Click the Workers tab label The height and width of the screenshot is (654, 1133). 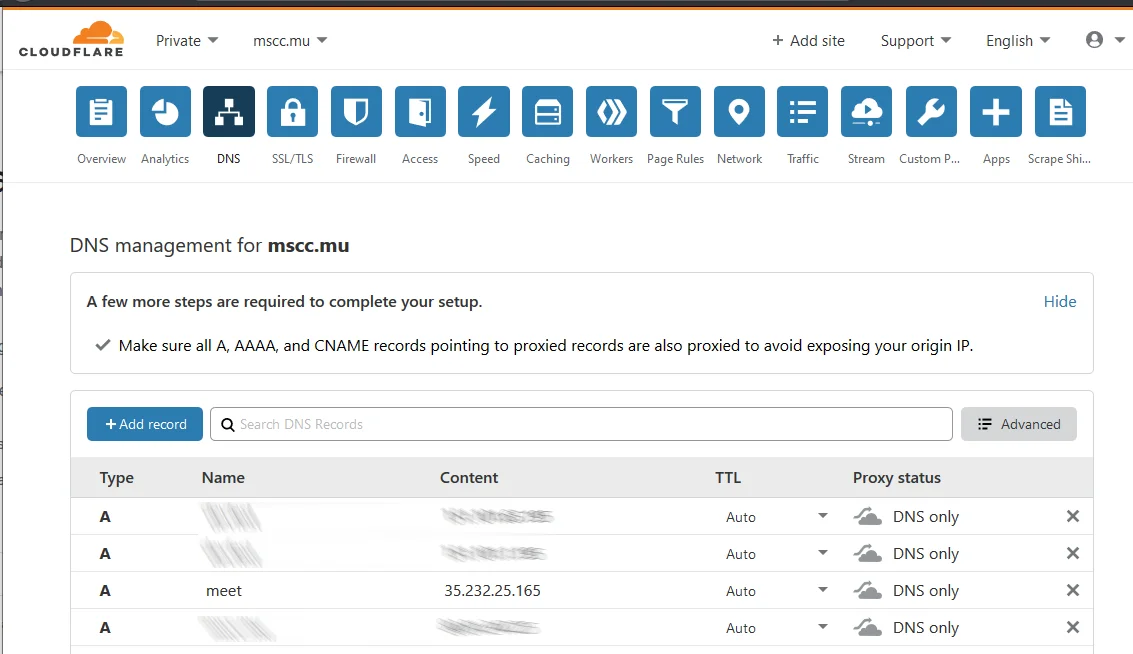[611, 159]
